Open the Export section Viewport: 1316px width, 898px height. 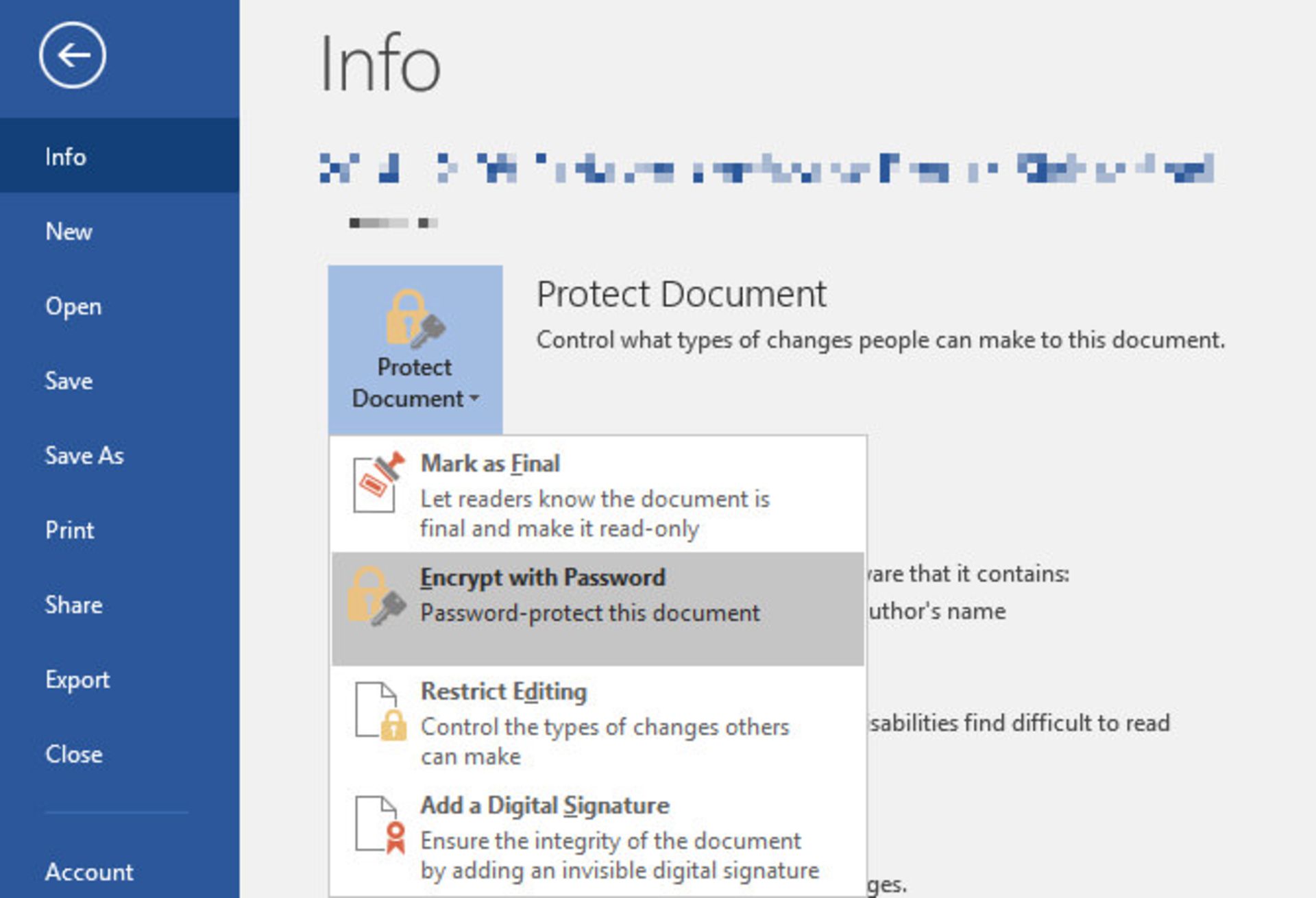(x=77, y=679)
